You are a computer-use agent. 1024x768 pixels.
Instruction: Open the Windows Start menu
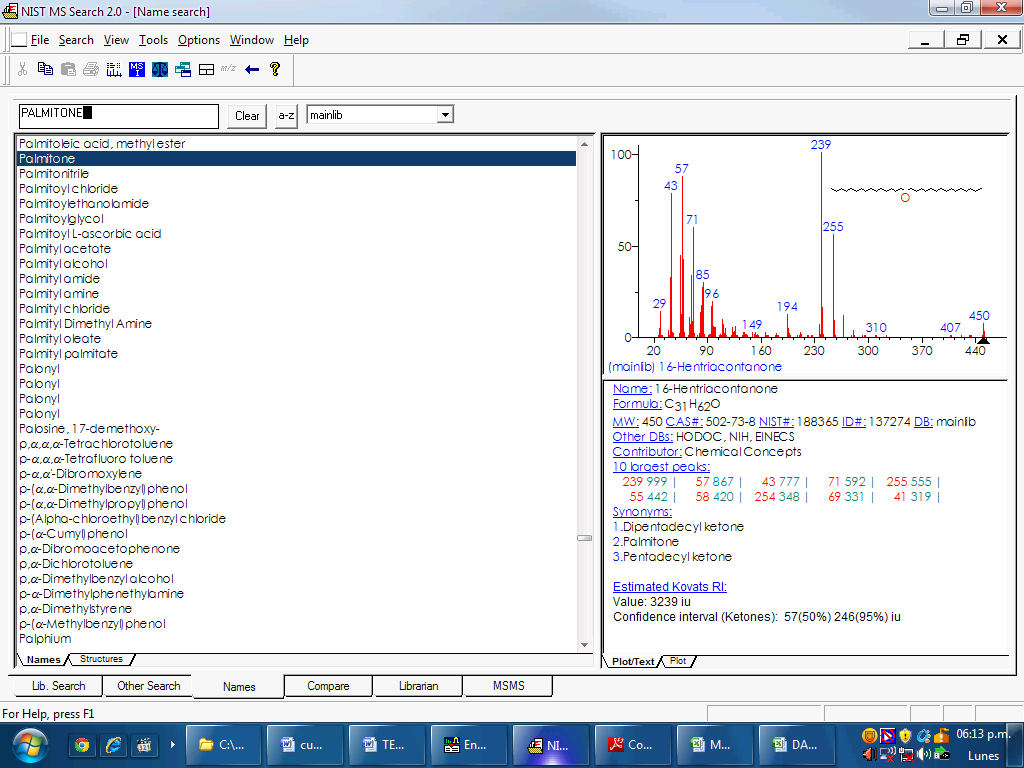pos(30,745)
